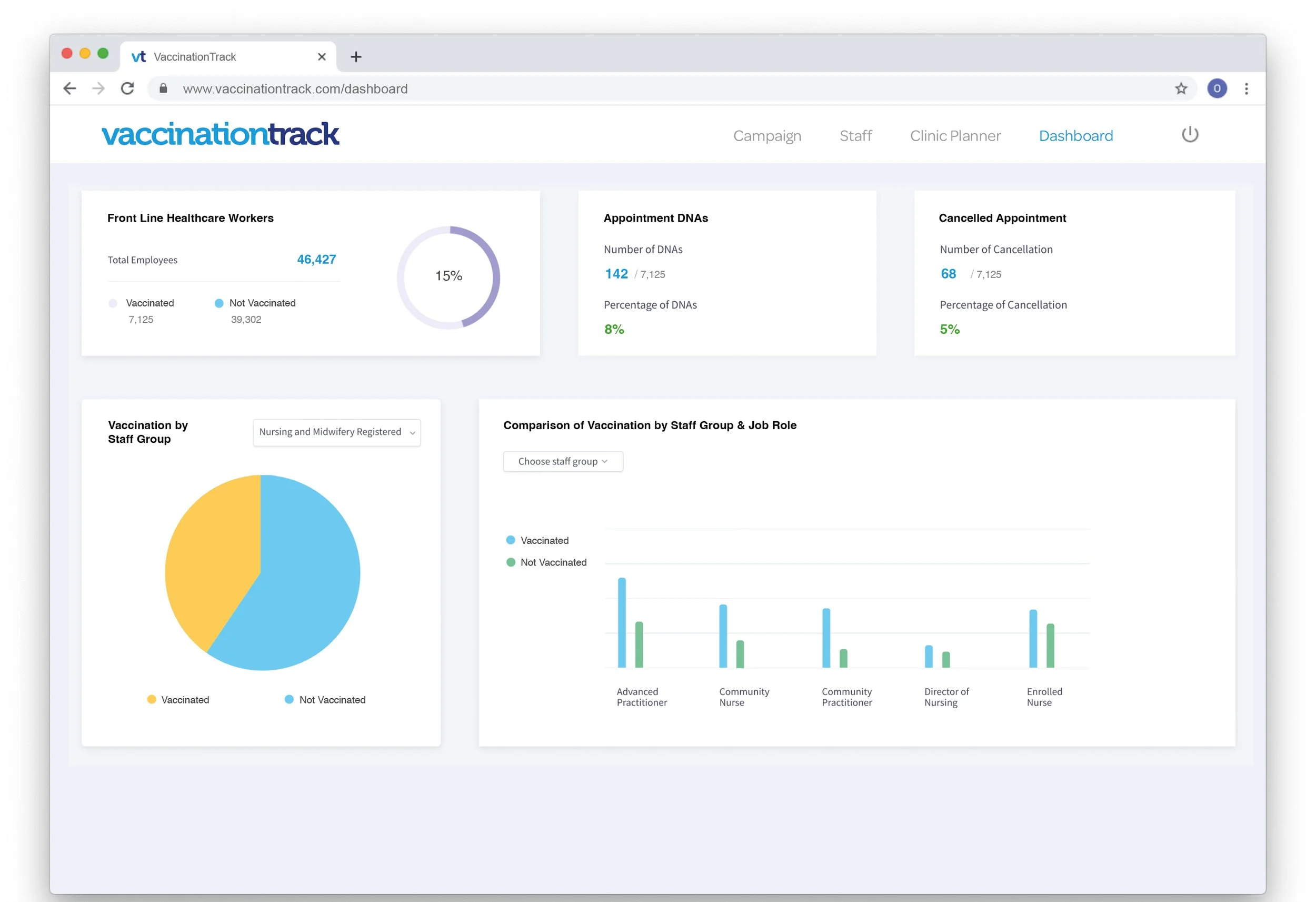
Task: Open a new tab with plus icon
Action: coord(356,57)
